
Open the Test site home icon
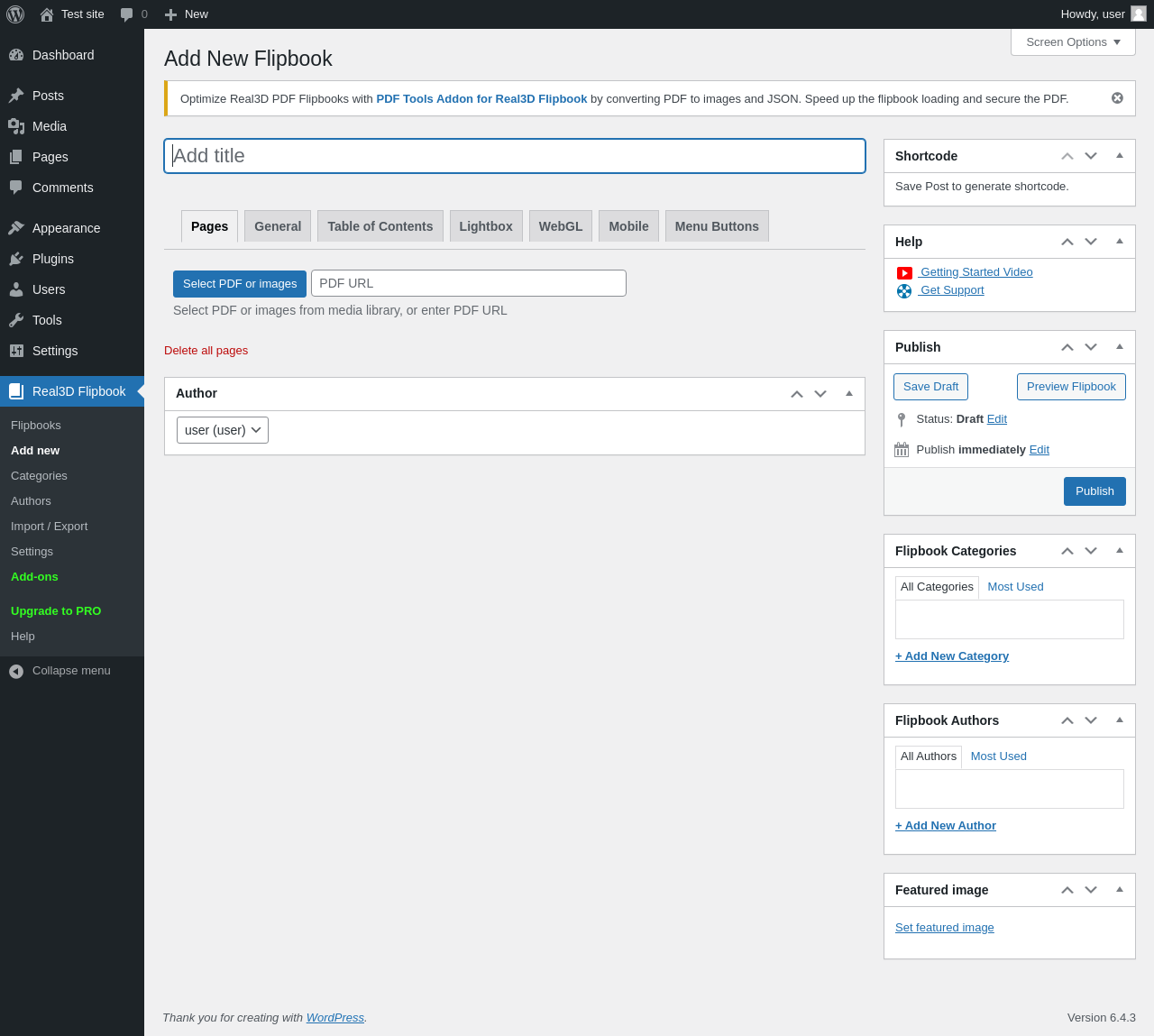47,14
